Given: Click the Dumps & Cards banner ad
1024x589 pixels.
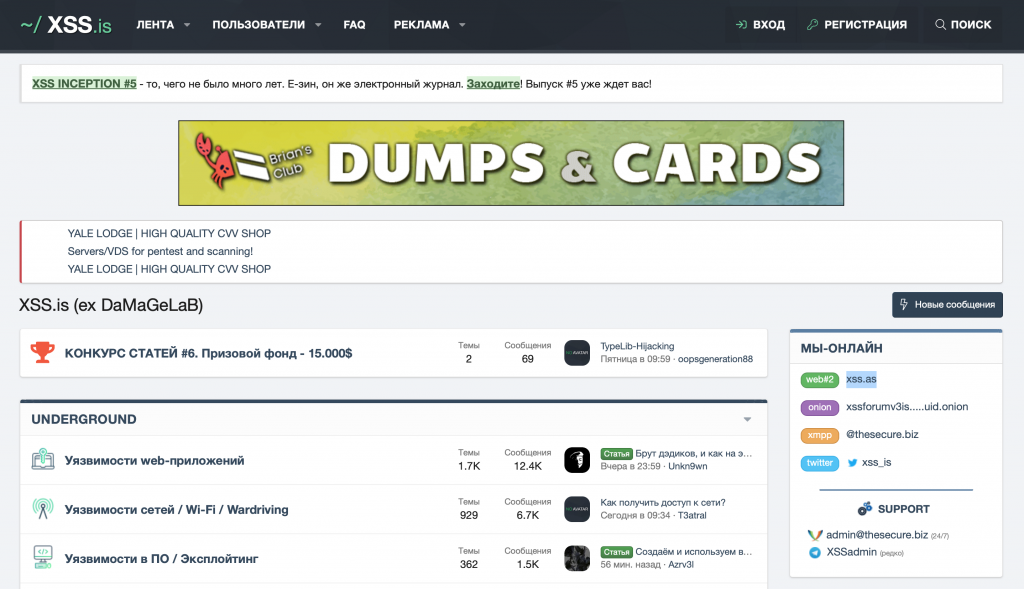Looking at the screenshot, I should point(511,163).
